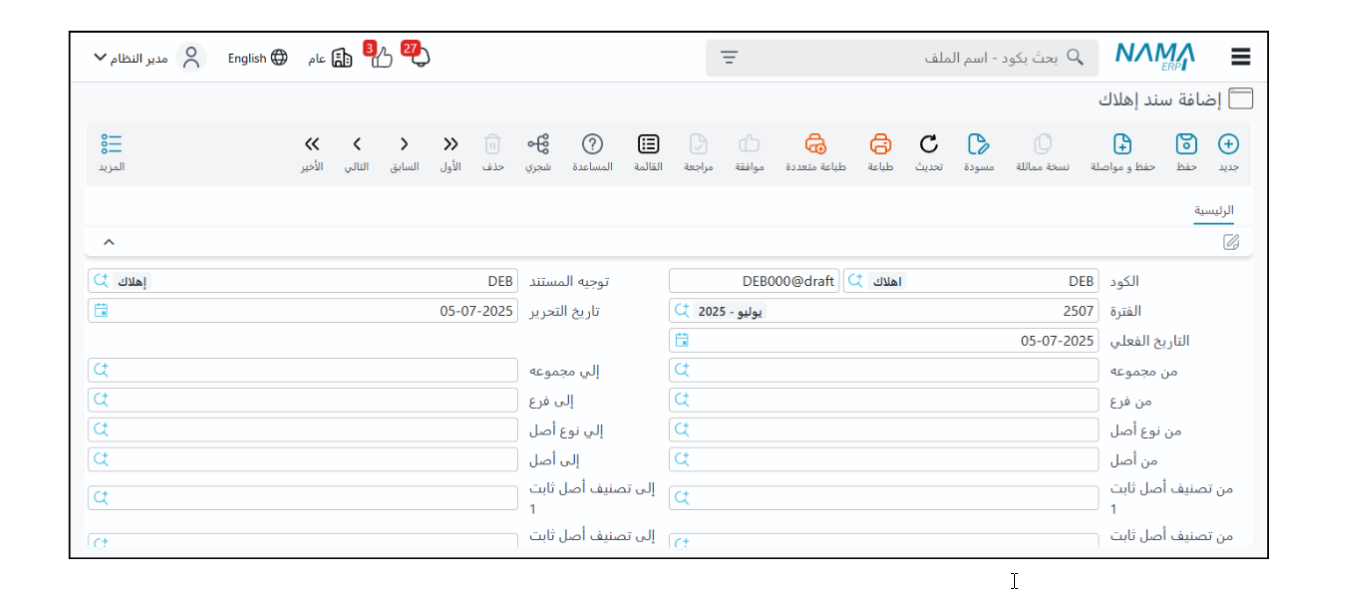The height and width of the screenshot is (599, 1366).
Task: Select the الرئيسية tab
Action: click(x=1213, y=211)
